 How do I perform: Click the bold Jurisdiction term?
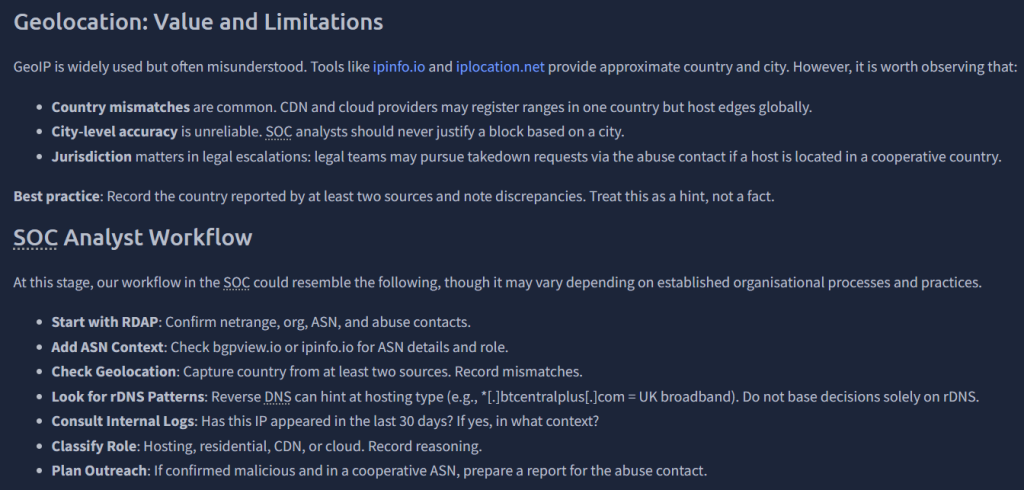point(92,157)
